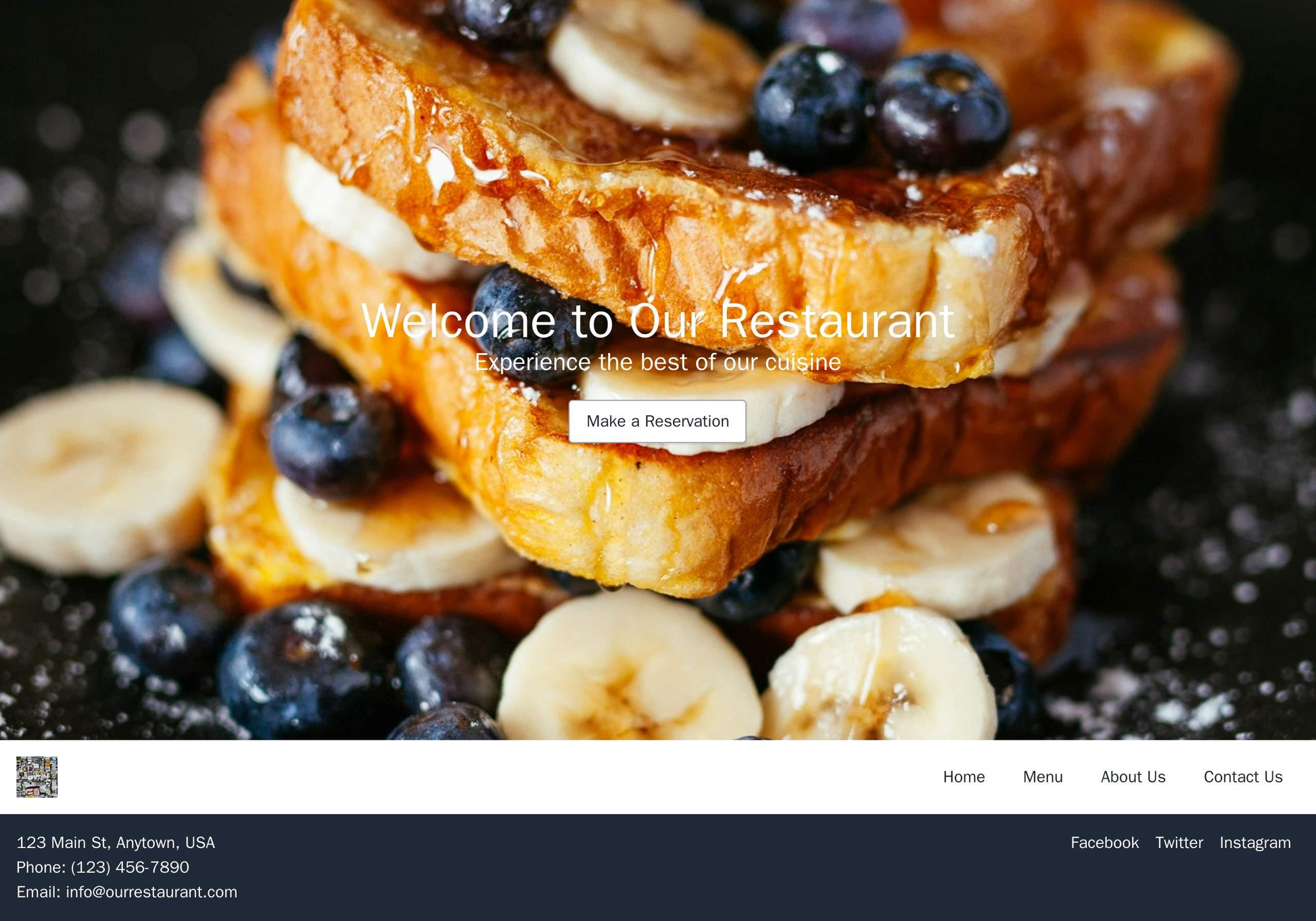Click the Experience the best subtitle text
The image size is (1316, 921).
click(x=657, y=363)
